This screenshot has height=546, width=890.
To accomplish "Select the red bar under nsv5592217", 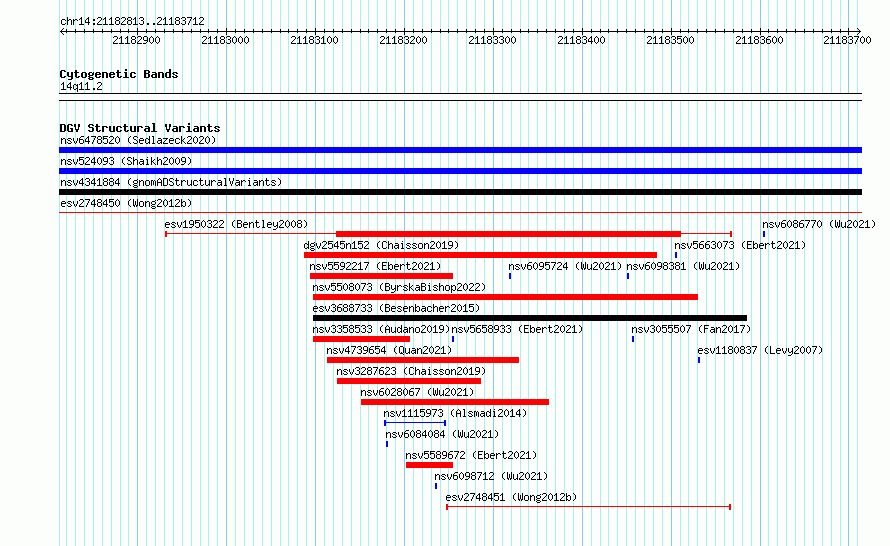I will pos(381,276).
